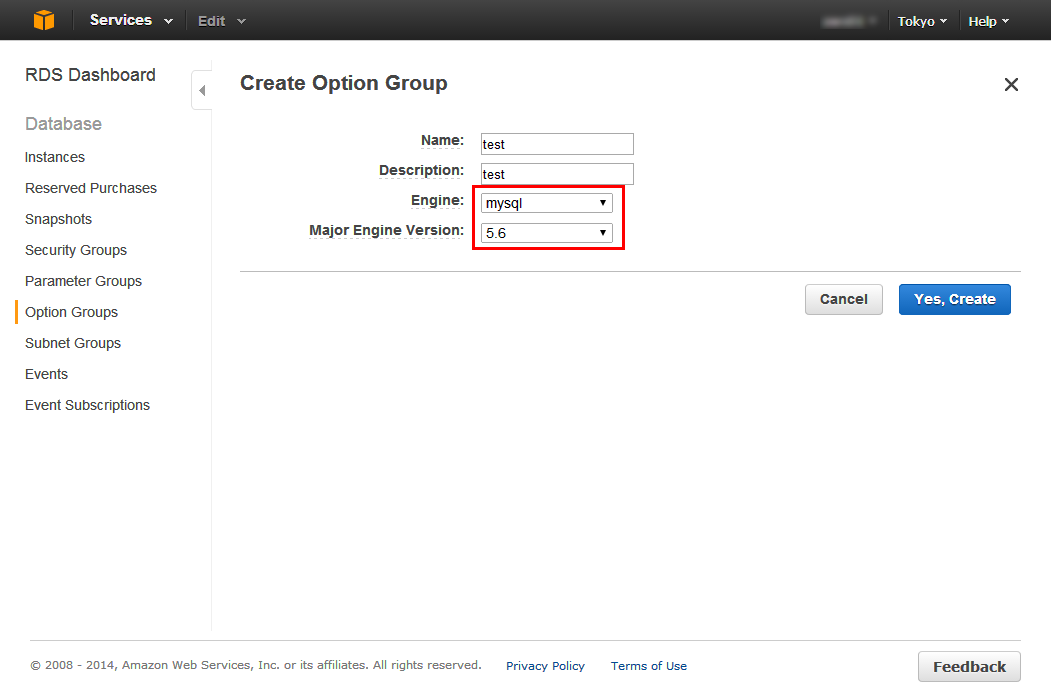1051x691 pixels.
Task: Go to RDS Dashboard
Action: click(90, 75)
